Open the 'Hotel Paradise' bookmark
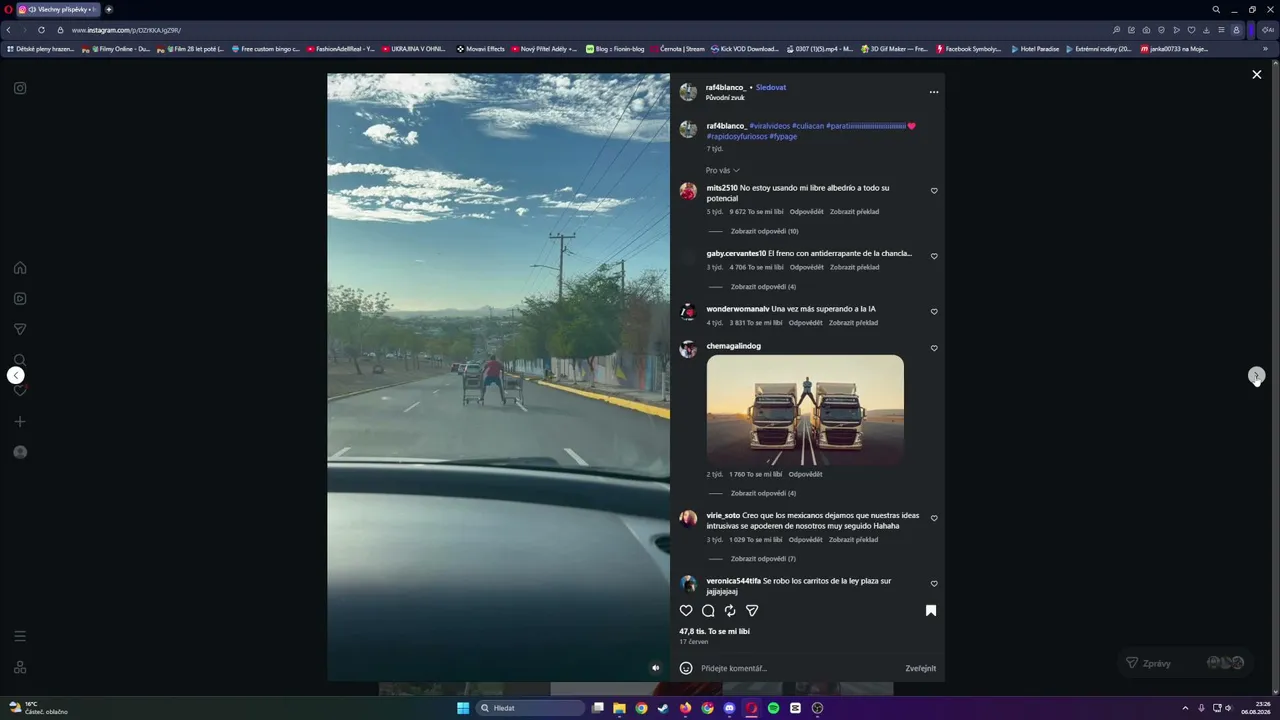1280x720 pixels. [1035, 49]
